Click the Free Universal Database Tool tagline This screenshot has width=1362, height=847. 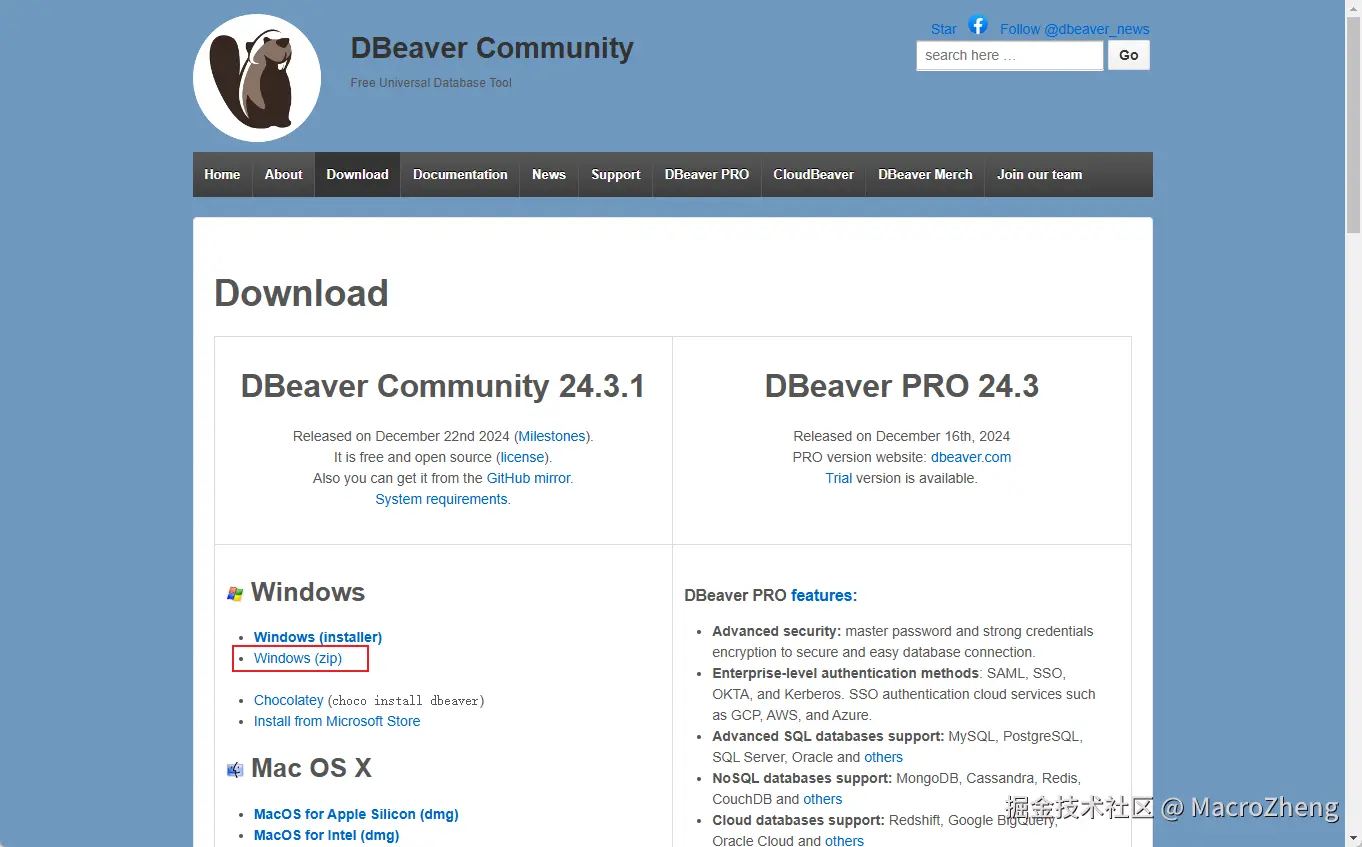(431, 83)
